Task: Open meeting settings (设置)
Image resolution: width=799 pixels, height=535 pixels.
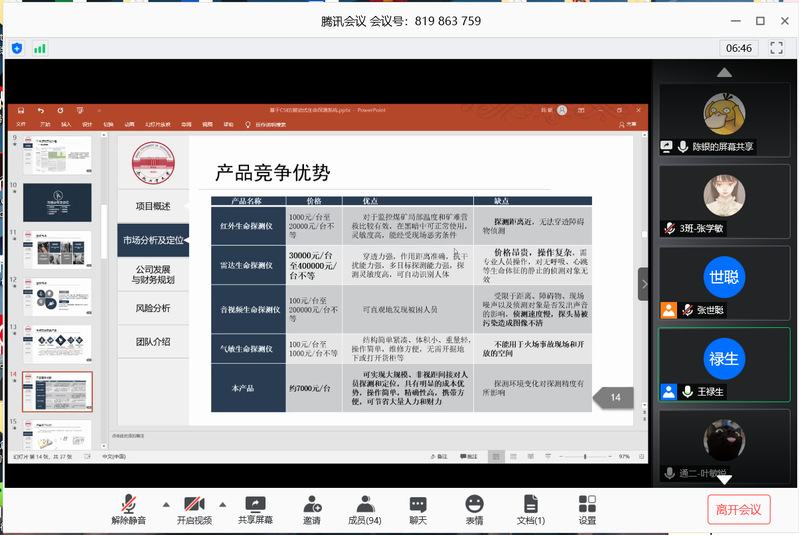Action: point(587,505)
